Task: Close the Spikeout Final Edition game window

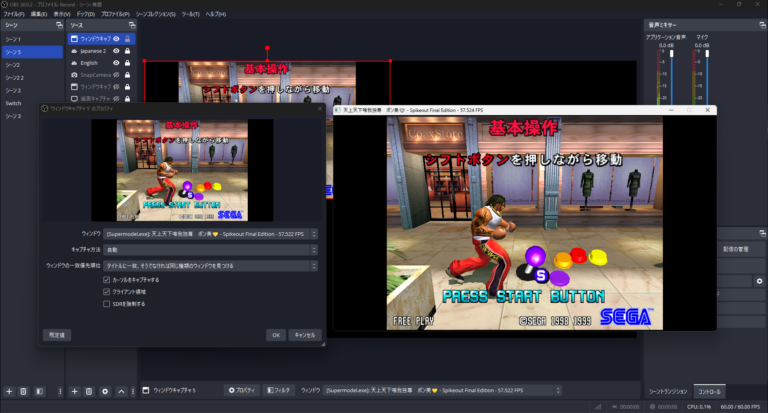Action: [707, 110]
